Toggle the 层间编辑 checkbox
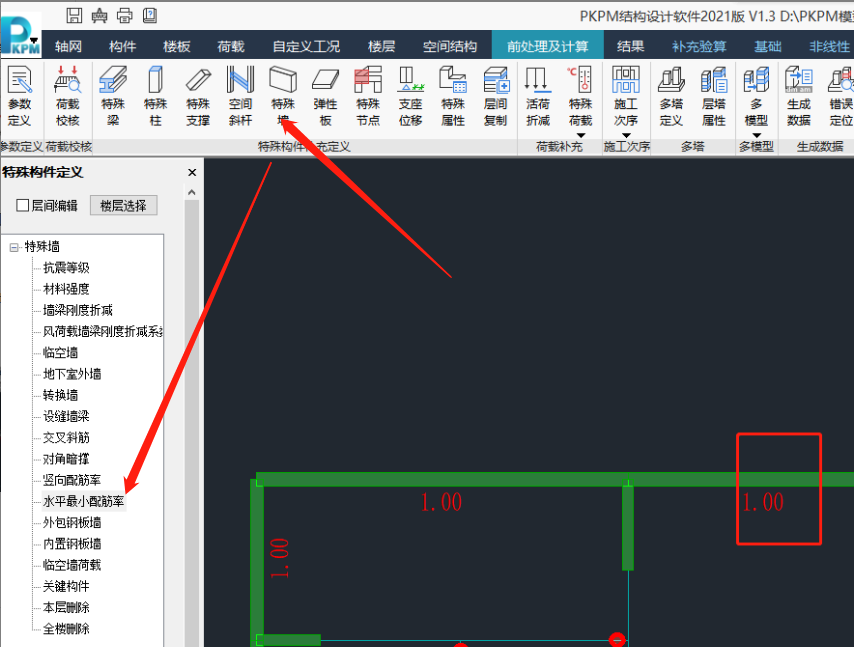 click(x=22, y=205)
